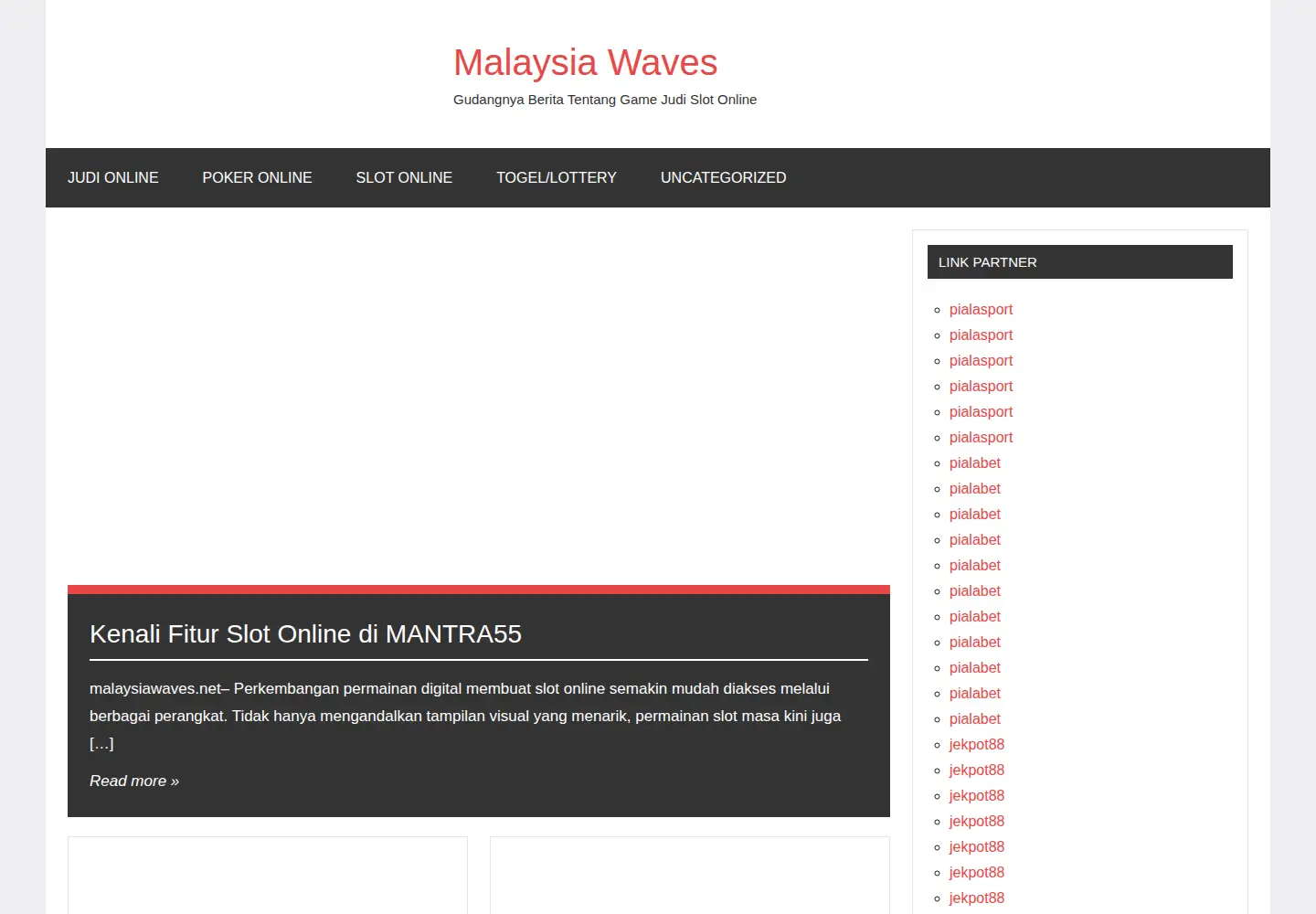This screenshot has width=1316, height=914.
Task: Open the TOGEL/LOTTERY menu item
Action: coord(557,177)
